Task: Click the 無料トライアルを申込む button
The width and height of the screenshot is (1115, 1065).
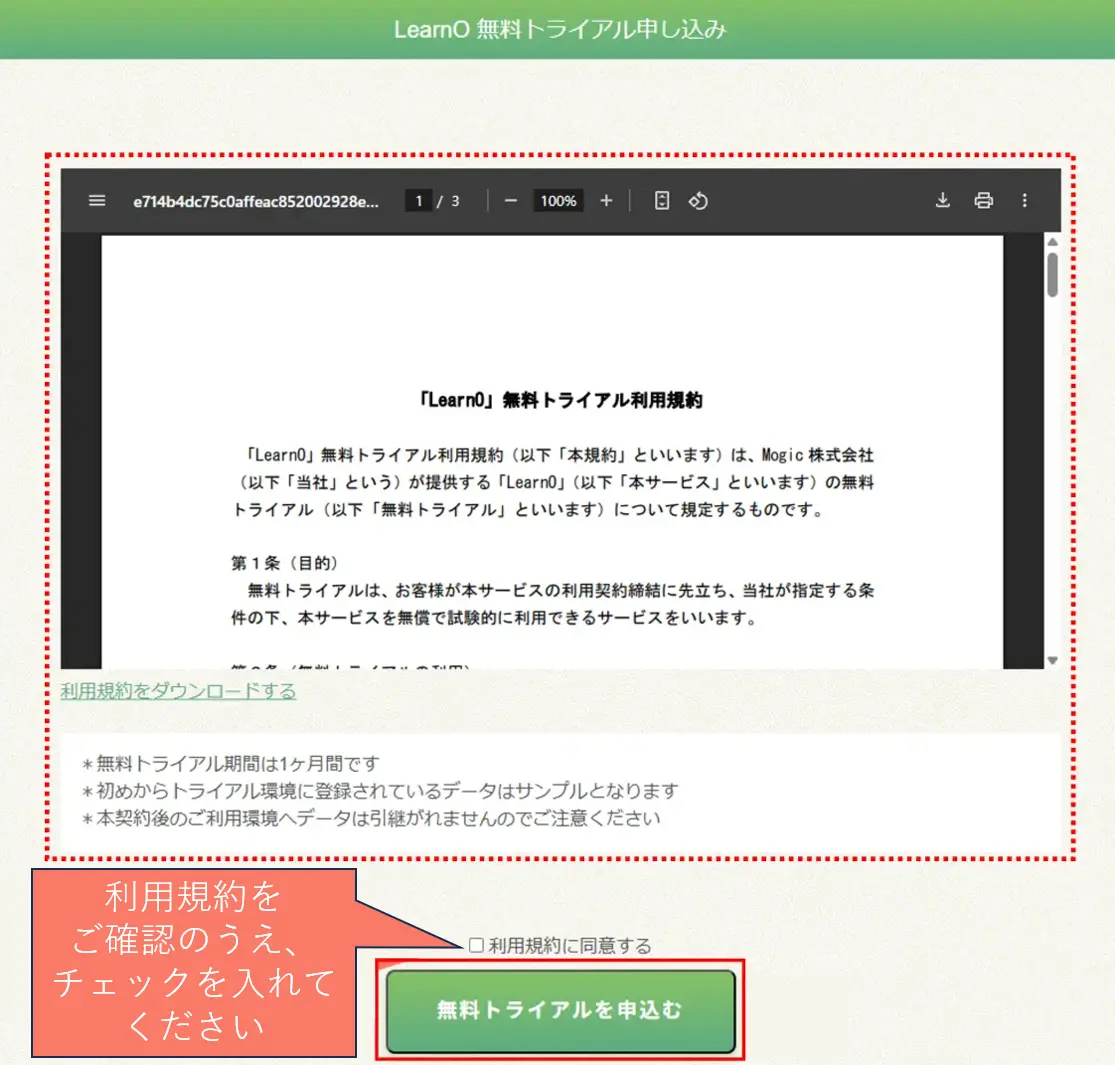Action: [x=560, y=1010]
